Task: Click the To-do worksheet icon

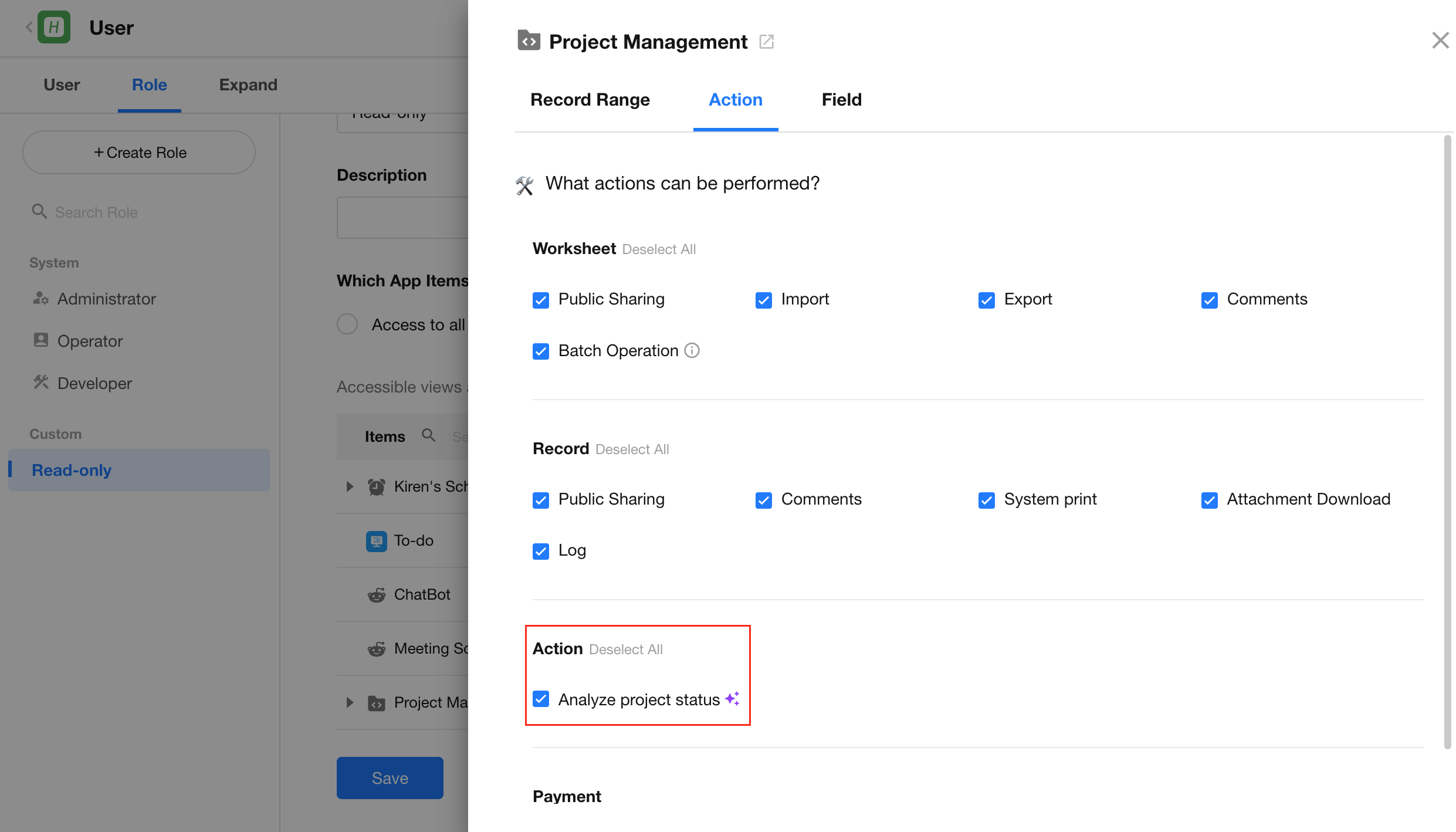Action: coord(376,540)
